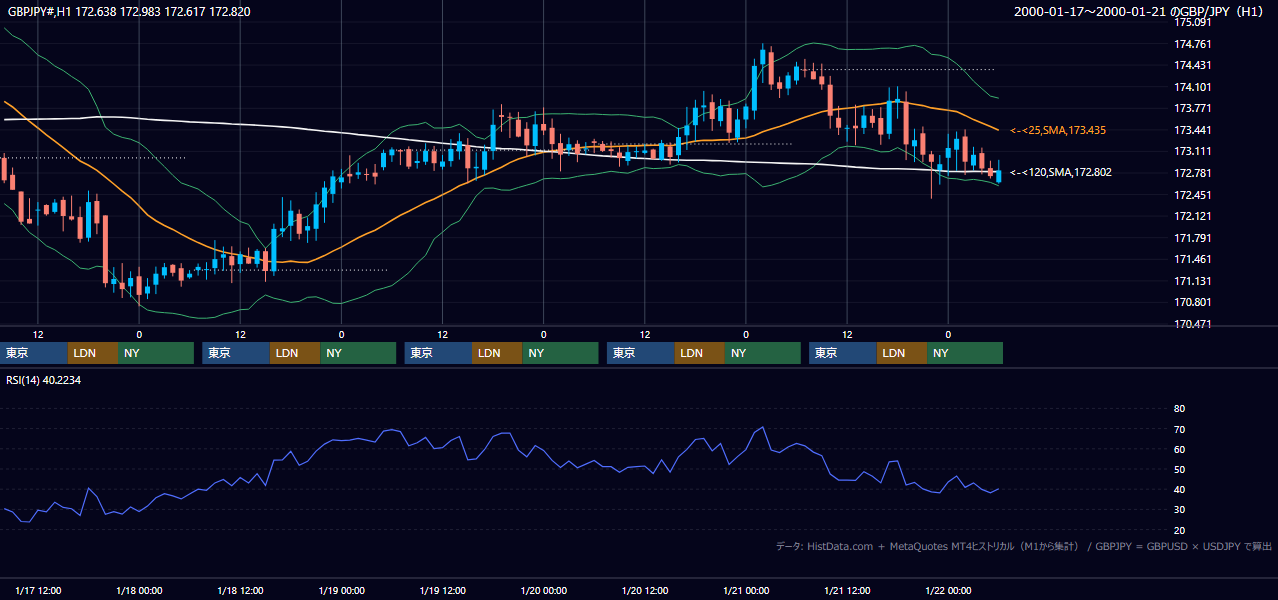
Task: Click the leftmost LDN session block
Action: tap(93, 353)
